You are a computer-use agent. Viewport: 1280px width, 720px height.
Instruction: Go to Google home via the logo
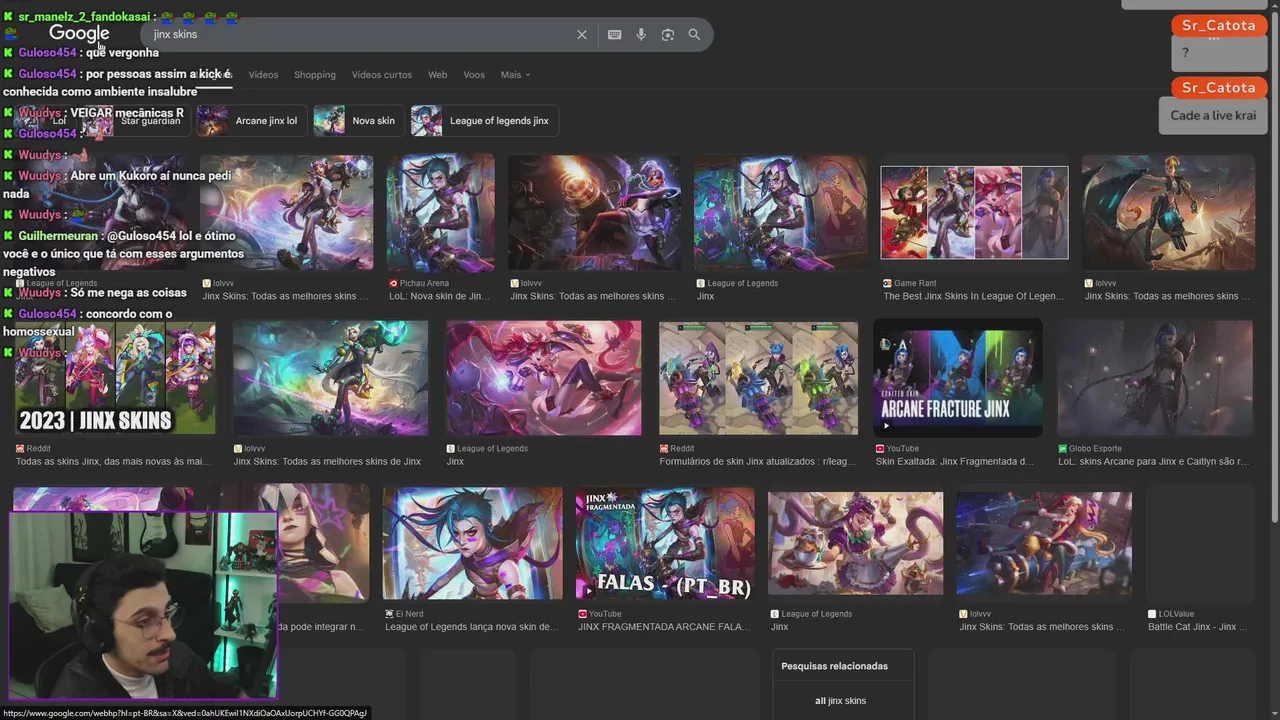[79, 34]
